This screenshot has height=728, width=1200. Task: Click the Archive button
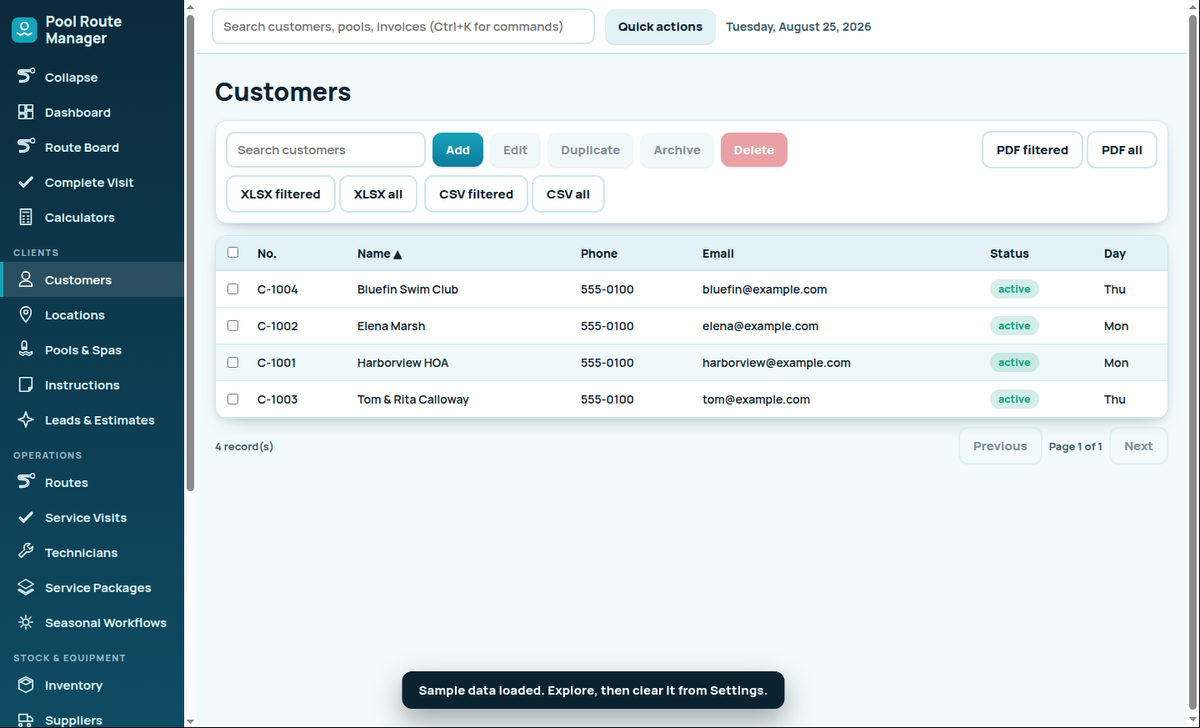point(677,150)
